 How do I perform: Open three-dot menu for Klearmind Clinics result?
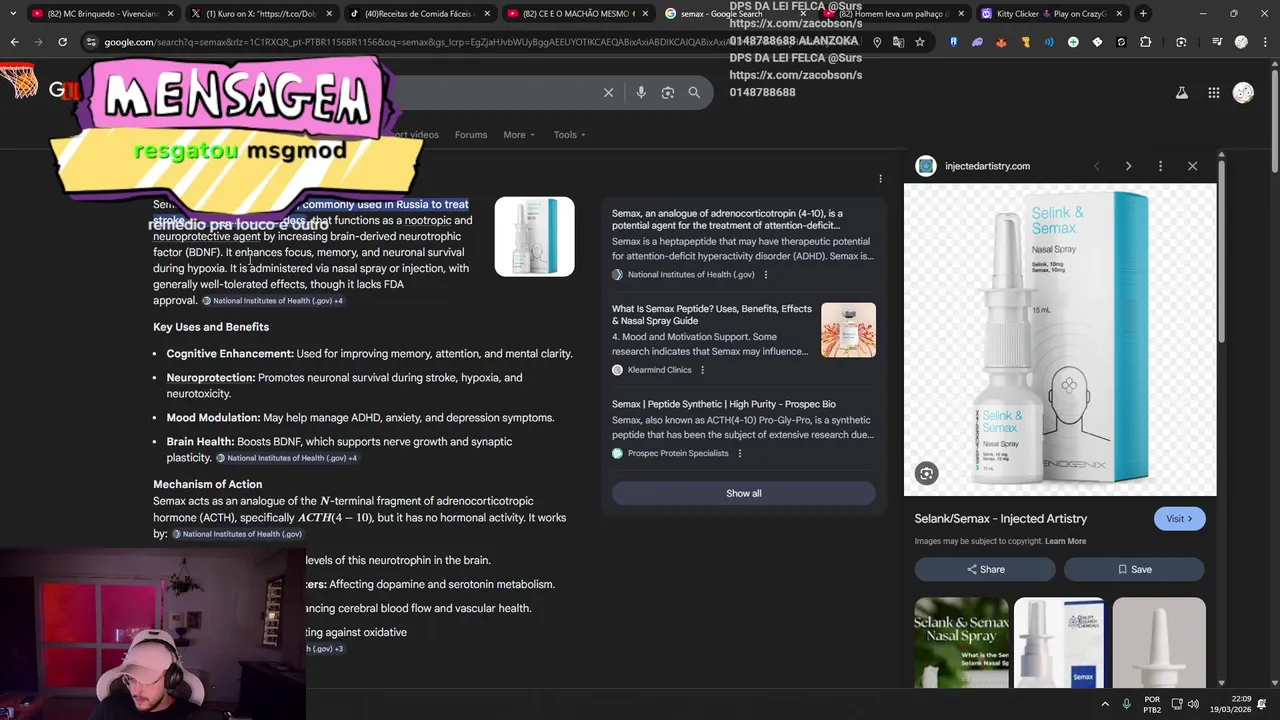click(x=702, y=370)
